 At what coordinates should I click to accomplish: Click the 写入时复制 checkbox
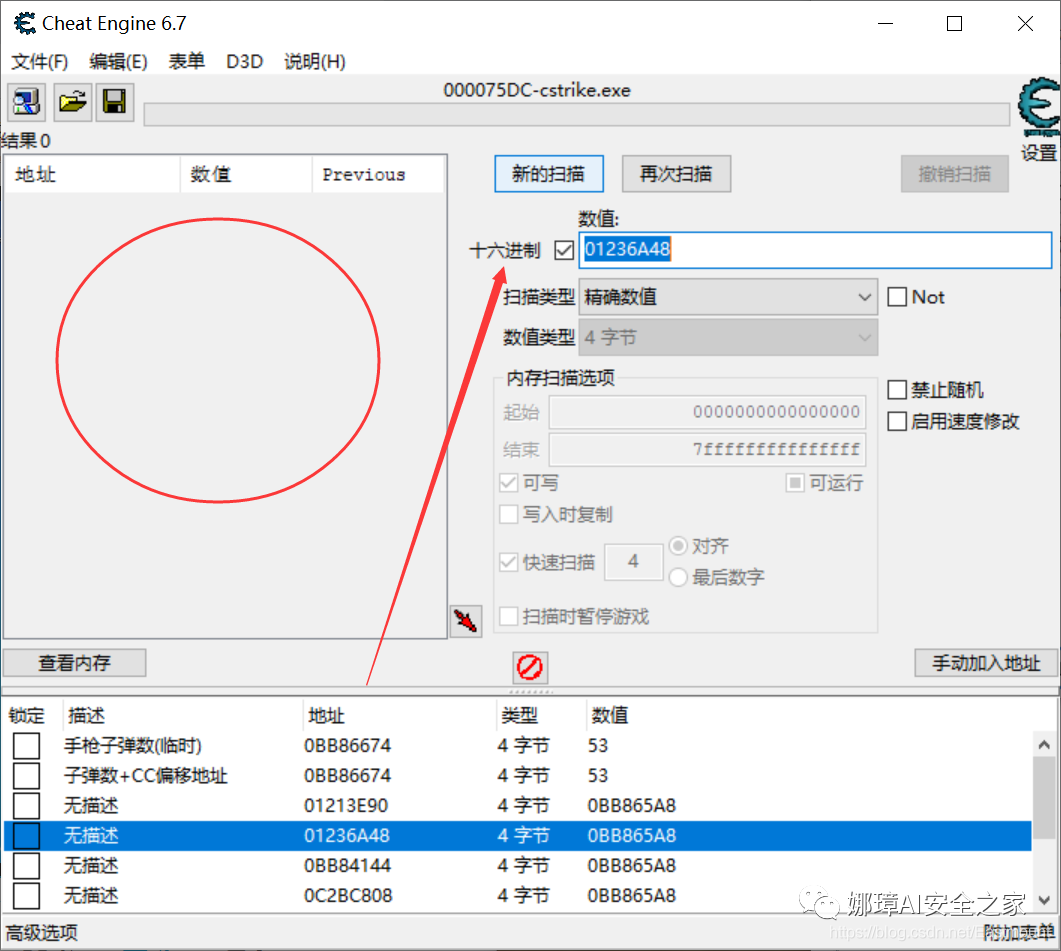point(508,514)
